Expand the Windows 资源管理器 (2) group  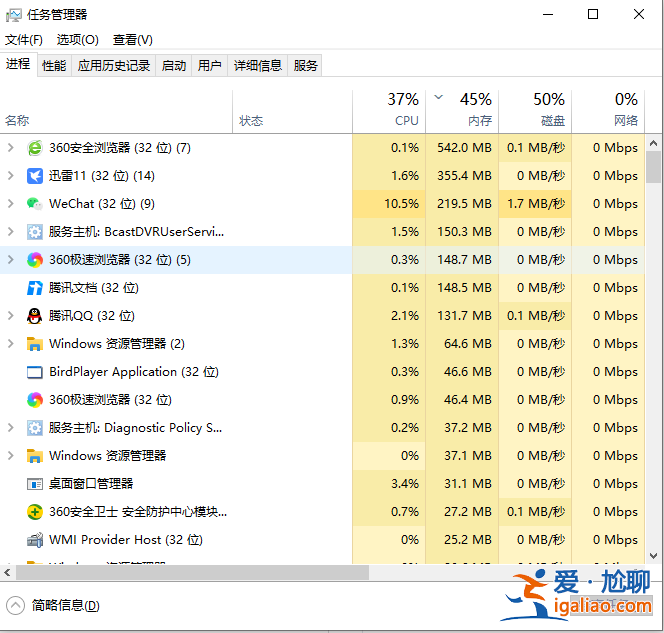(11, 344)
